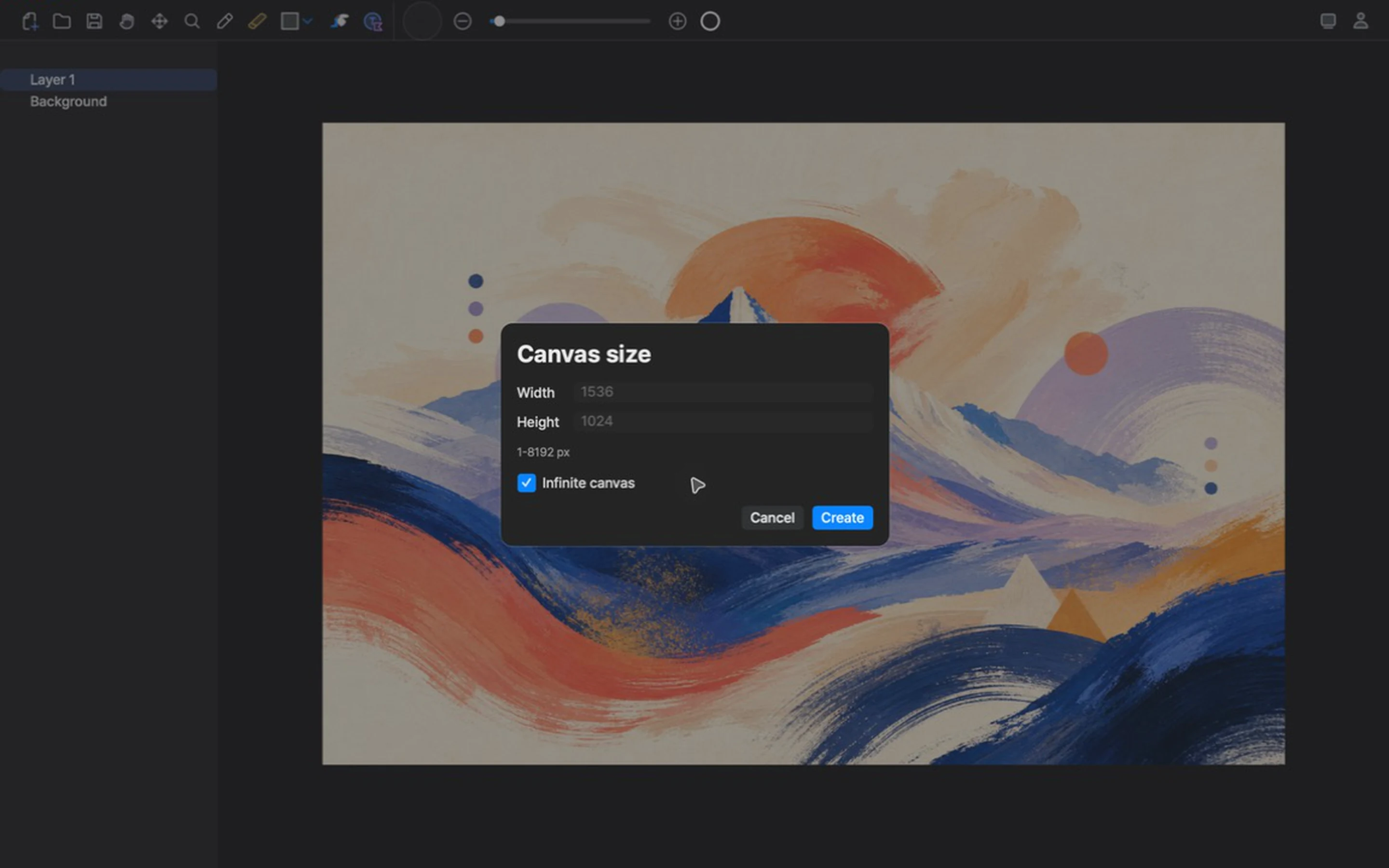Select the square Shape tool
The width and height of the screenshot is (1389, 868).
(289, 21)
